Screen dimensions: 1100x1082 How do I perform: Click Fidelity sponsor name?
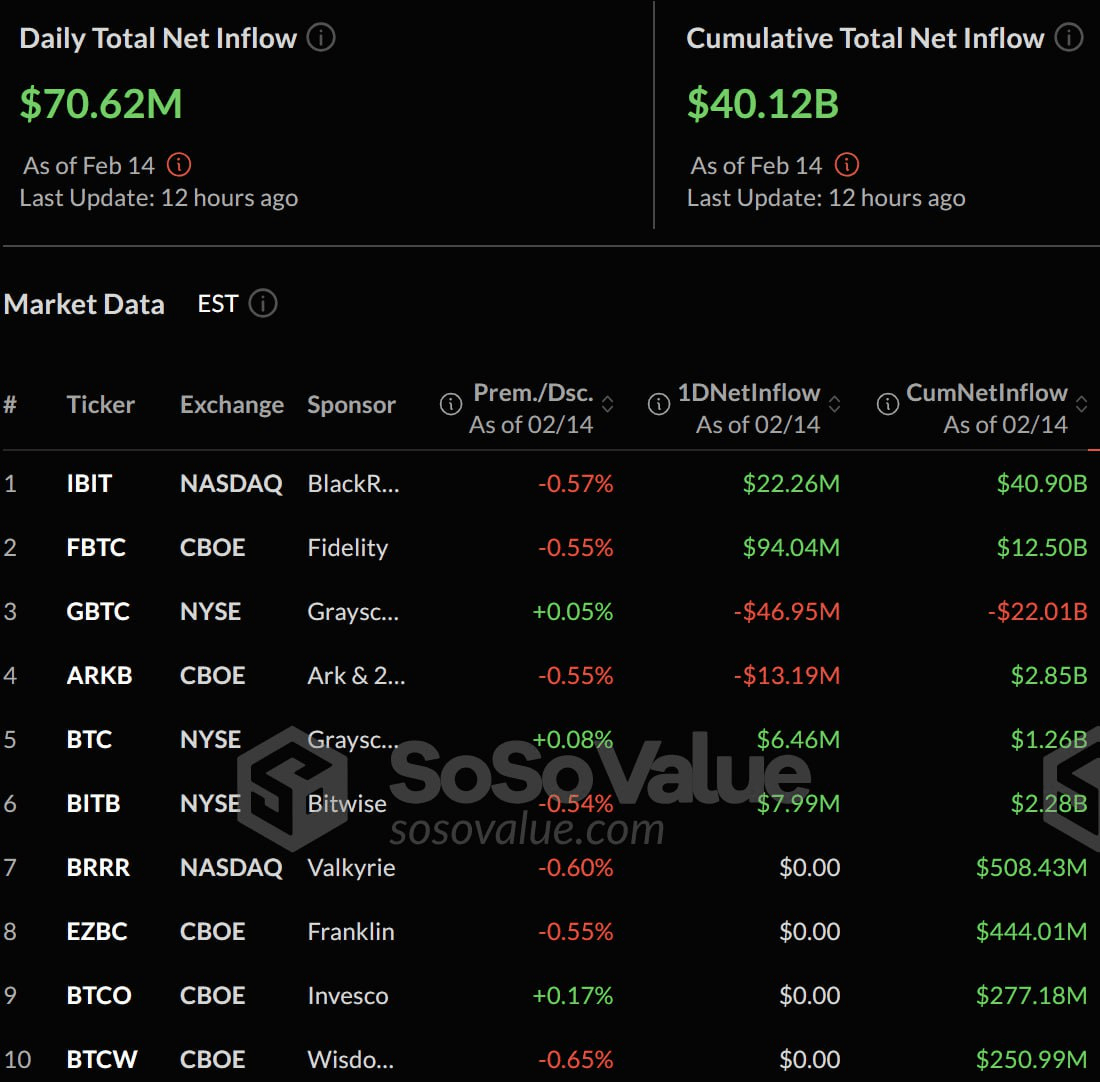(x=347, y=547)
